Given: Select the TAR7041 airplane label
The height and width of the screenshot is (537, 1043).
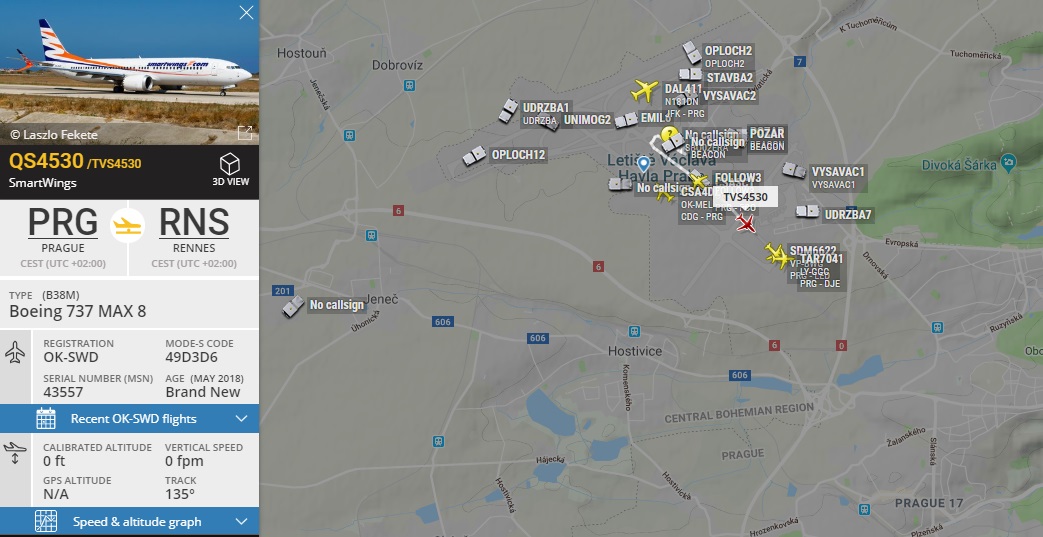Looking at the screenshot, I should pyautogui.click(x=821, y=258).
